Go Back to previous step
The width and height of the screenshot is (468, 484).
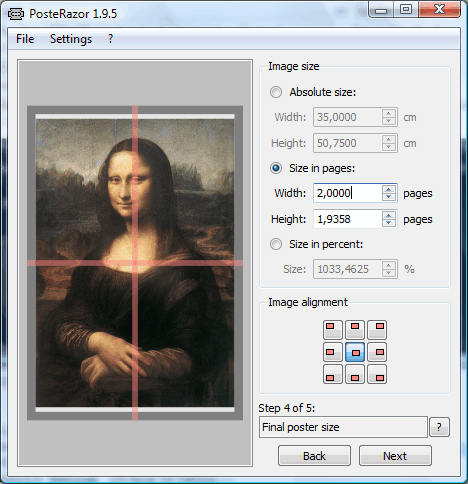tap(314, 456)
